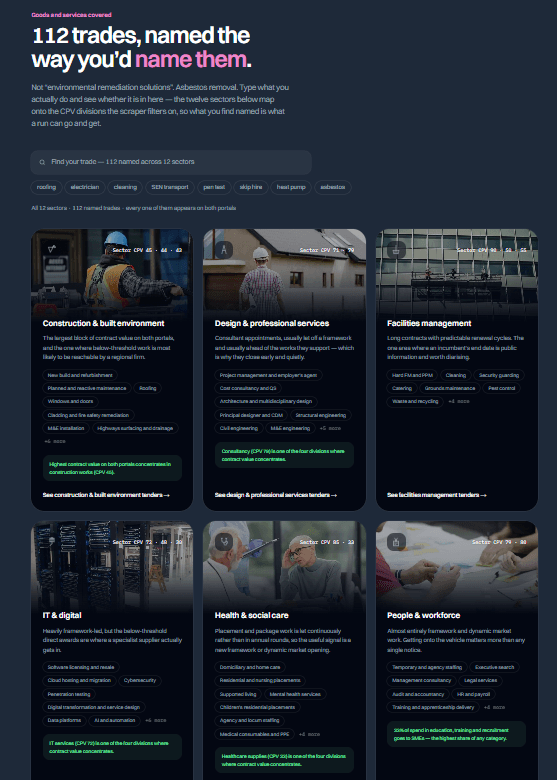Click the 'Cloud hosting and migration' tag
The image size is (557, 780).
80,680
